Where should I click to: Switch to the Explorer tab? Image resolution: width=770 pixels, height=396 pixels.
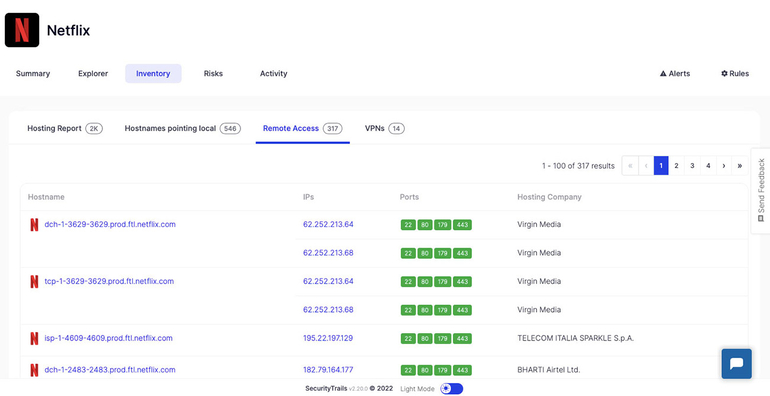coord(93,74)
